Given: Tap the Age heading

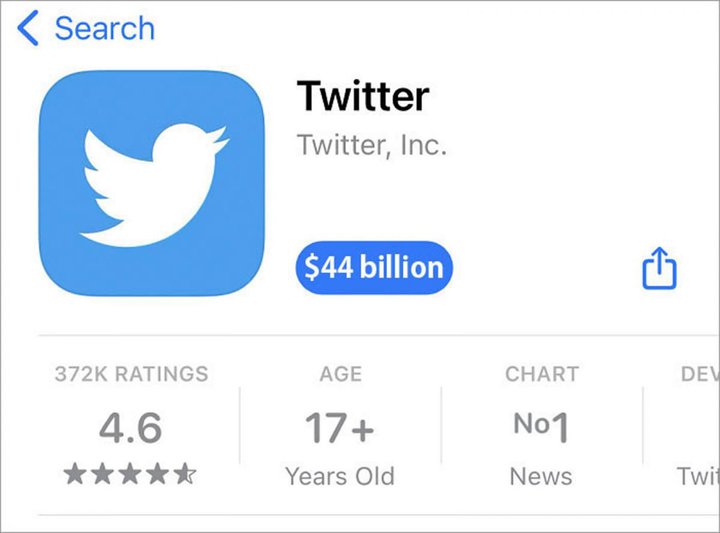Looking at the screenshot, I should 340,375.
